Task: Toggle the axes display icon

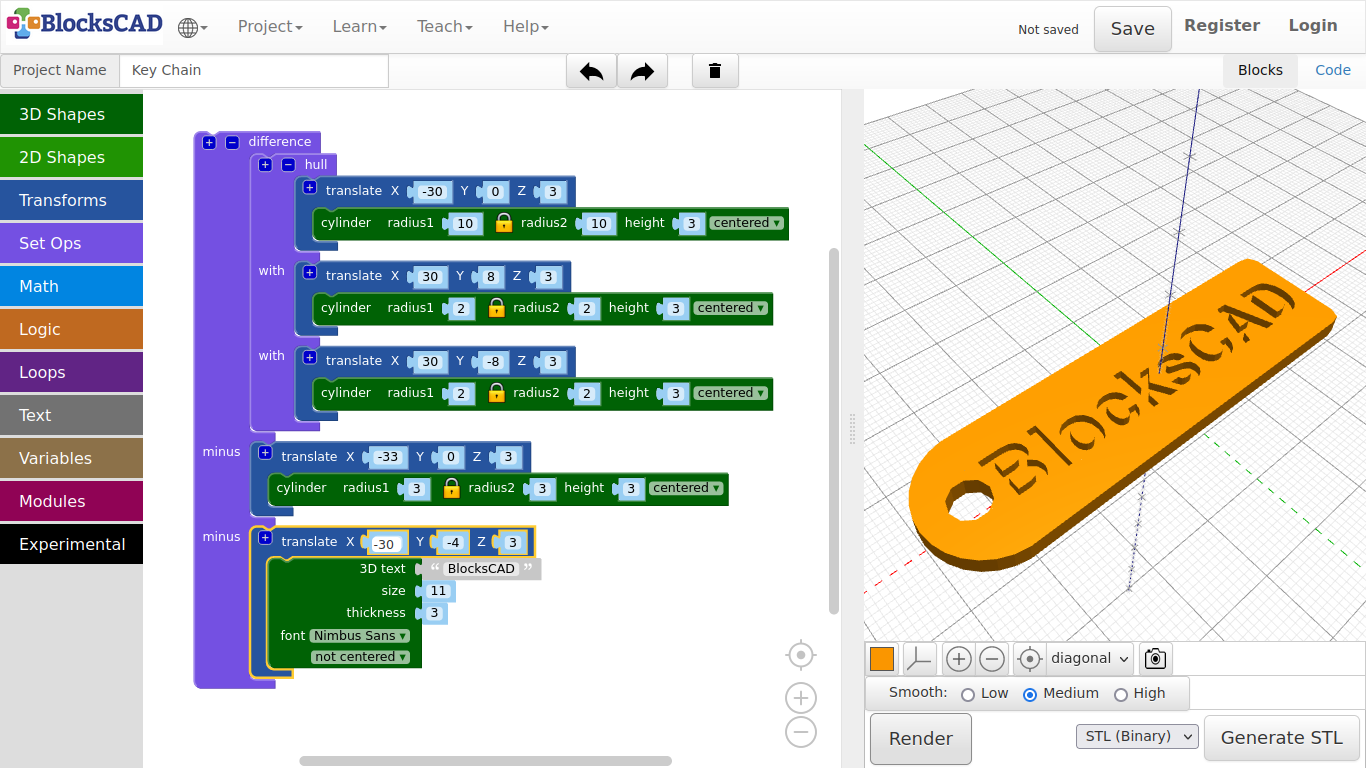Action: tap(919, 659)
